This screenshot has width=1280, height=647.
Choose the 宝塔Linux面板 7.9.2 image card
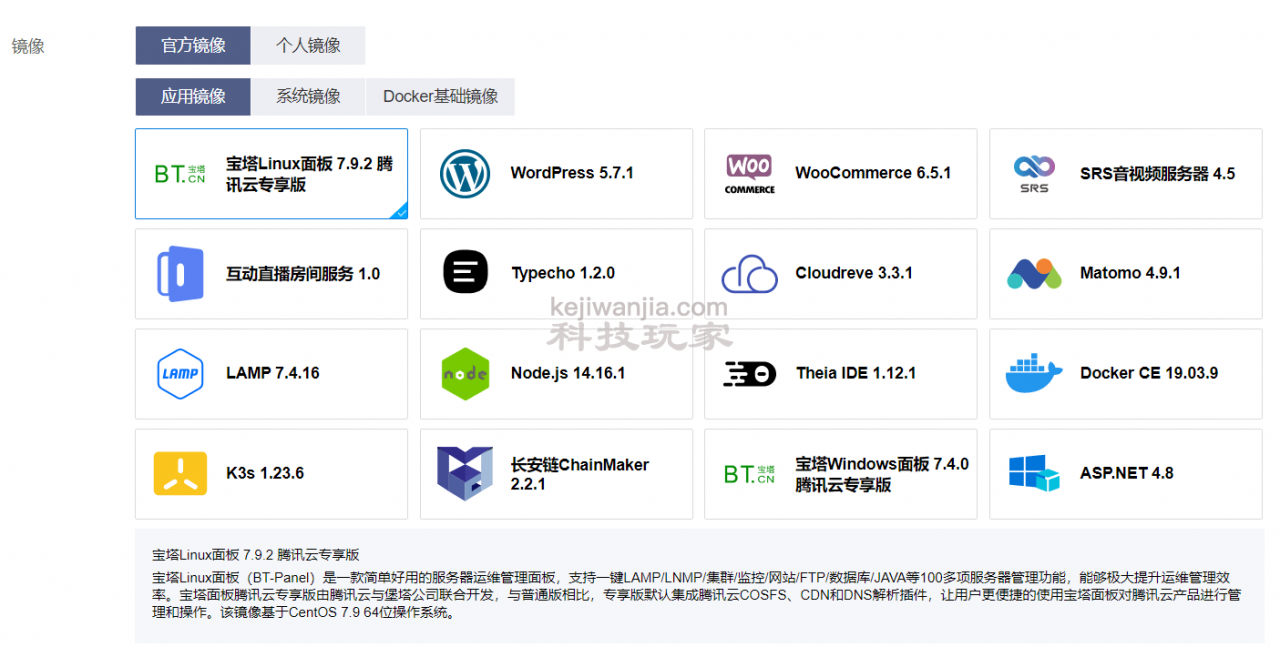click(271, 174)
